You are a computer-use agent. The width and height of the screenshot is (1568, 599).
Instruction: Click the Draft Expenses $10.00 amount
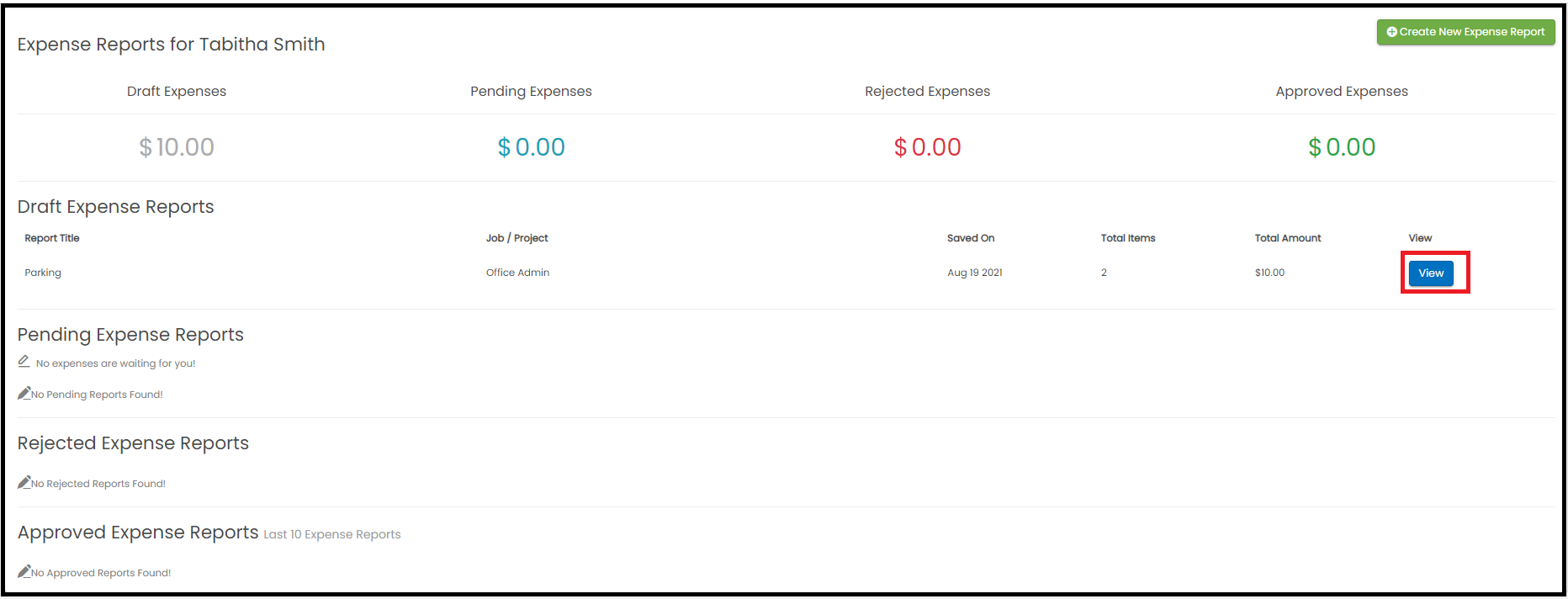[x=177, y=147]
